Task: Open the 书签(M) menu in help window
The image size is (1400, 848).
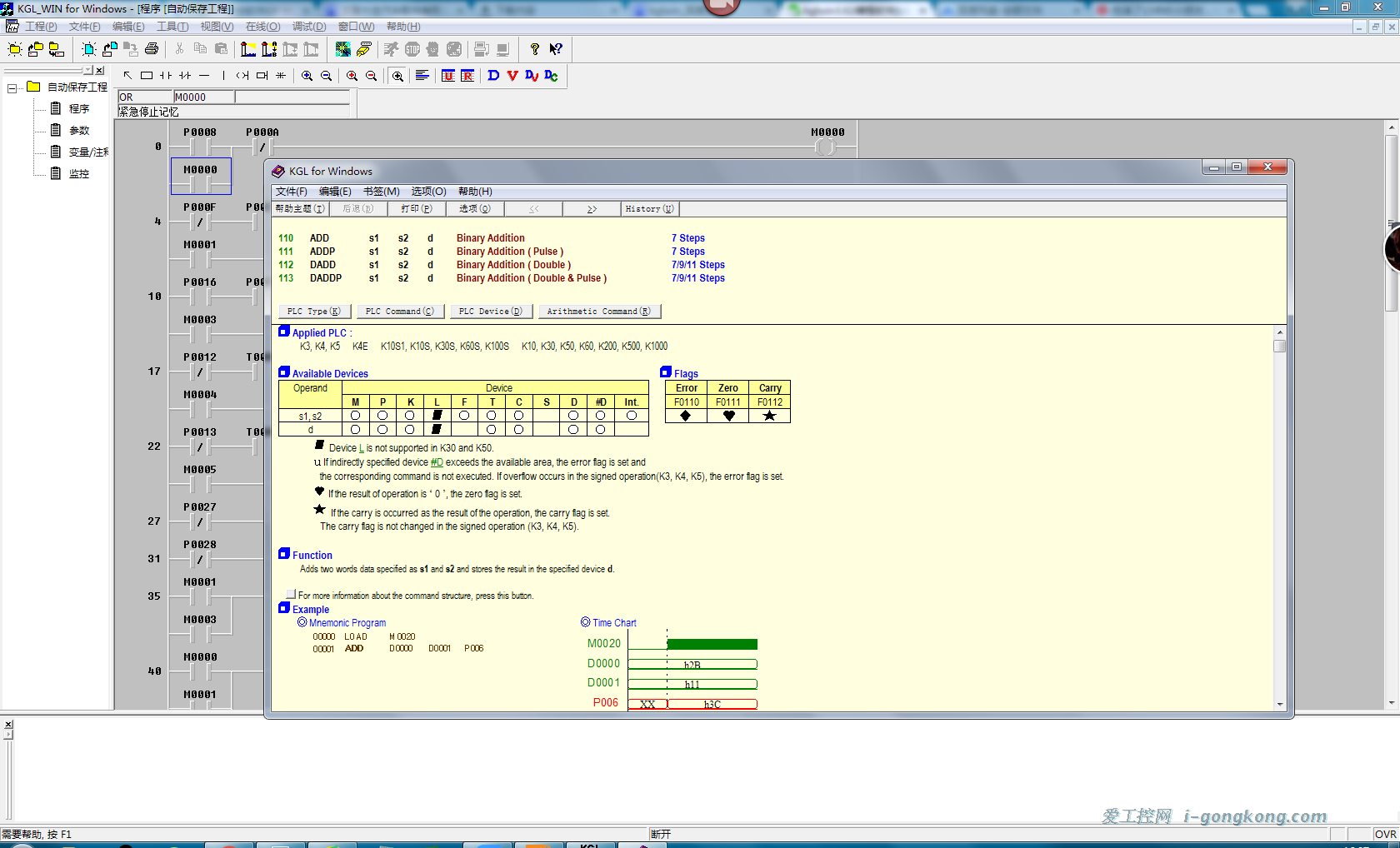Action: pos(381,192)
